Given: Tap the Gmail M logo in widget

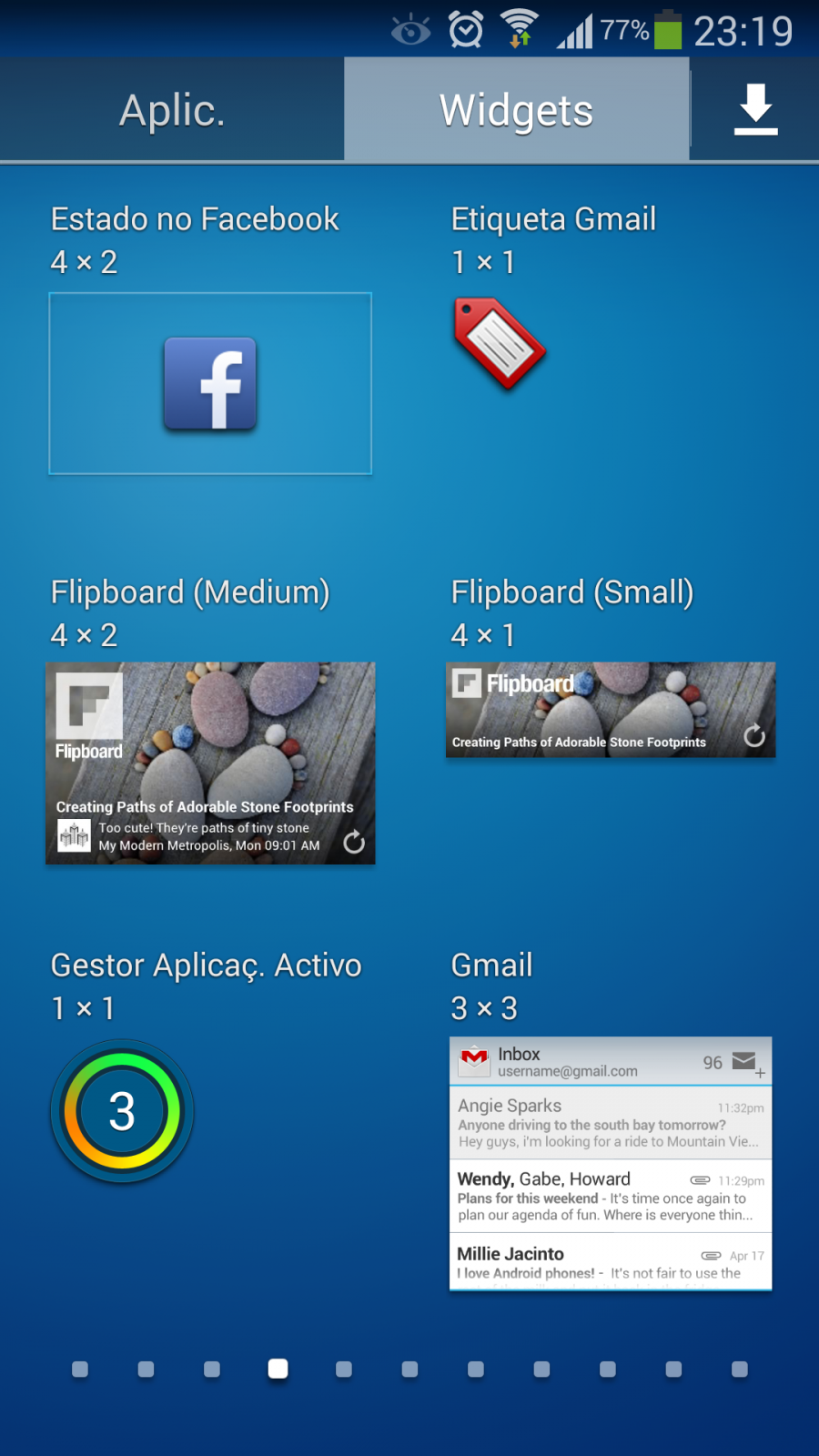Looking at the screenshot, I should (474, 1059).
